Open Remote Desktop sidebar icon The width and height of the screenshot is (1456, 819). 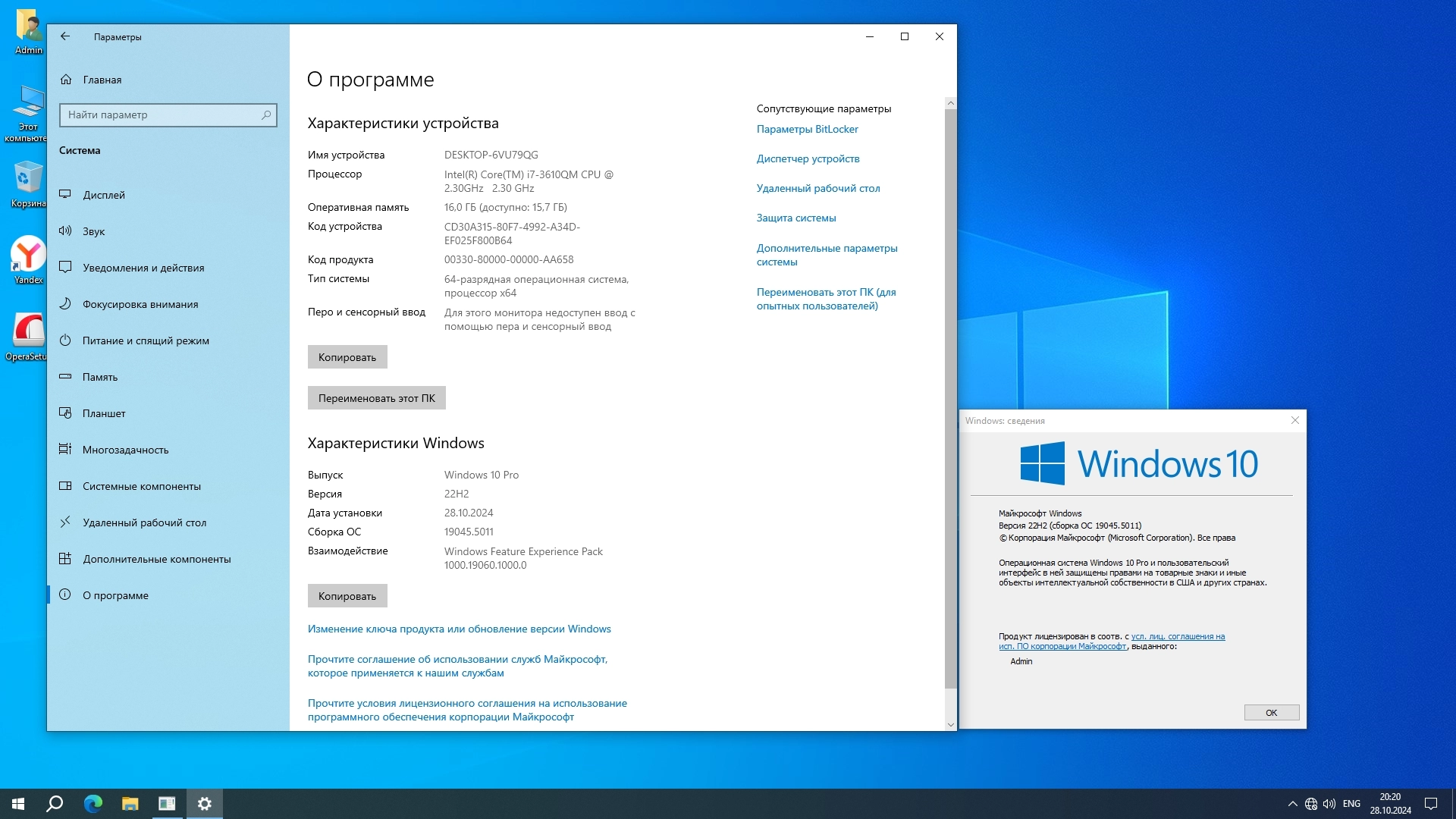tap(65, 522)
